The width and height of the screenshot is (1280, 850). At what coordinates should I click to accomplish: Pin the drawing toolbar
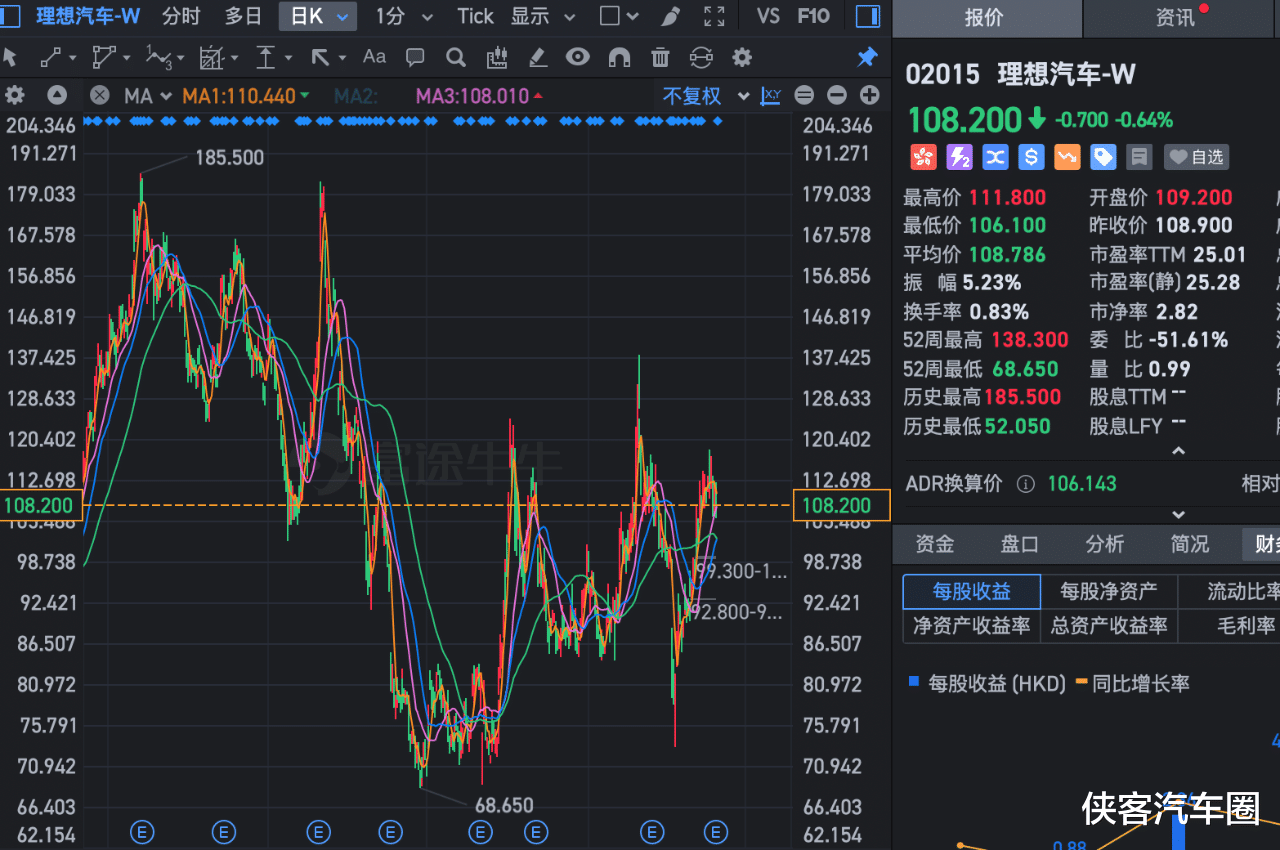[867, 57]
